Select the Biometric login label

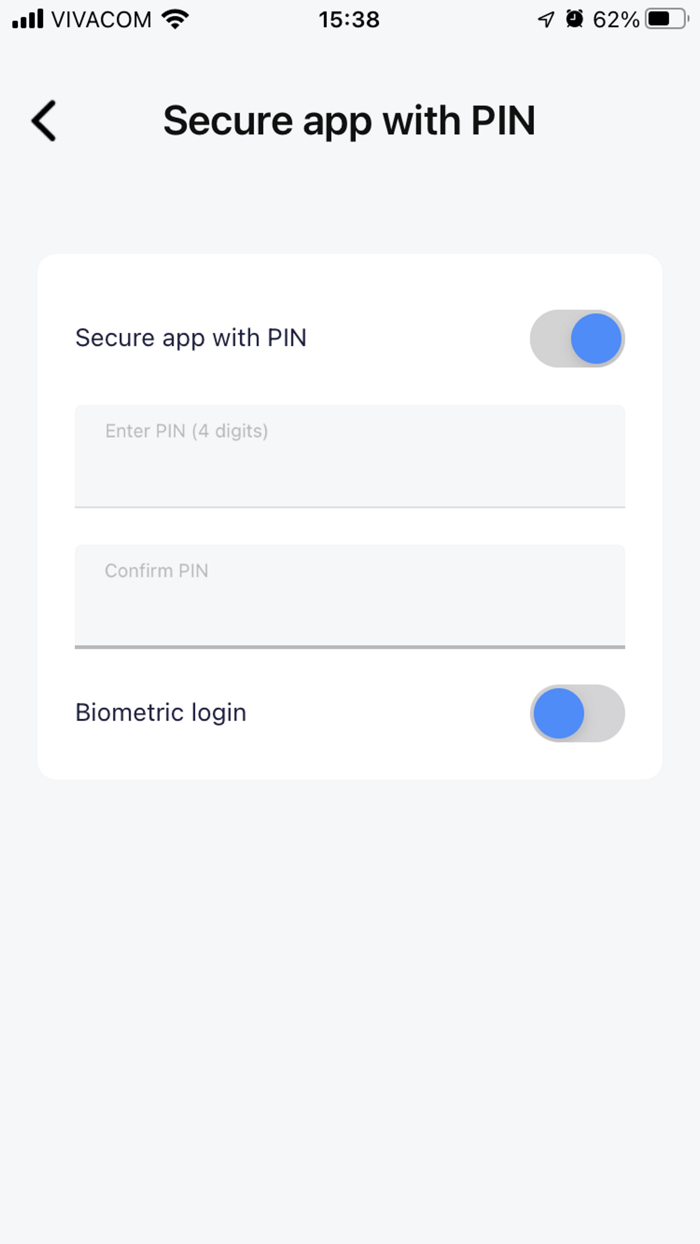(x=160, y=712)
